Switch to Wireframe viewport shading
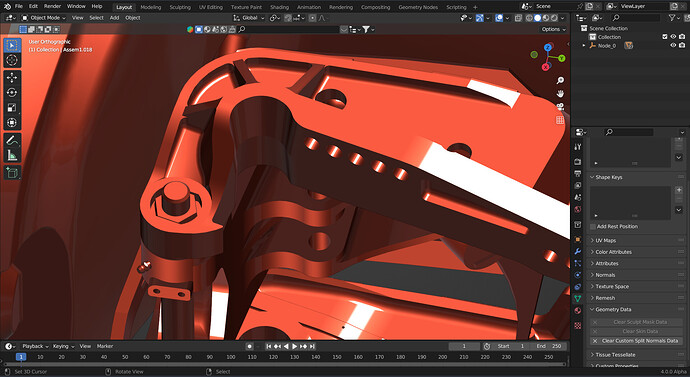The height and width of the screenshot is (377, 690). 529,18
